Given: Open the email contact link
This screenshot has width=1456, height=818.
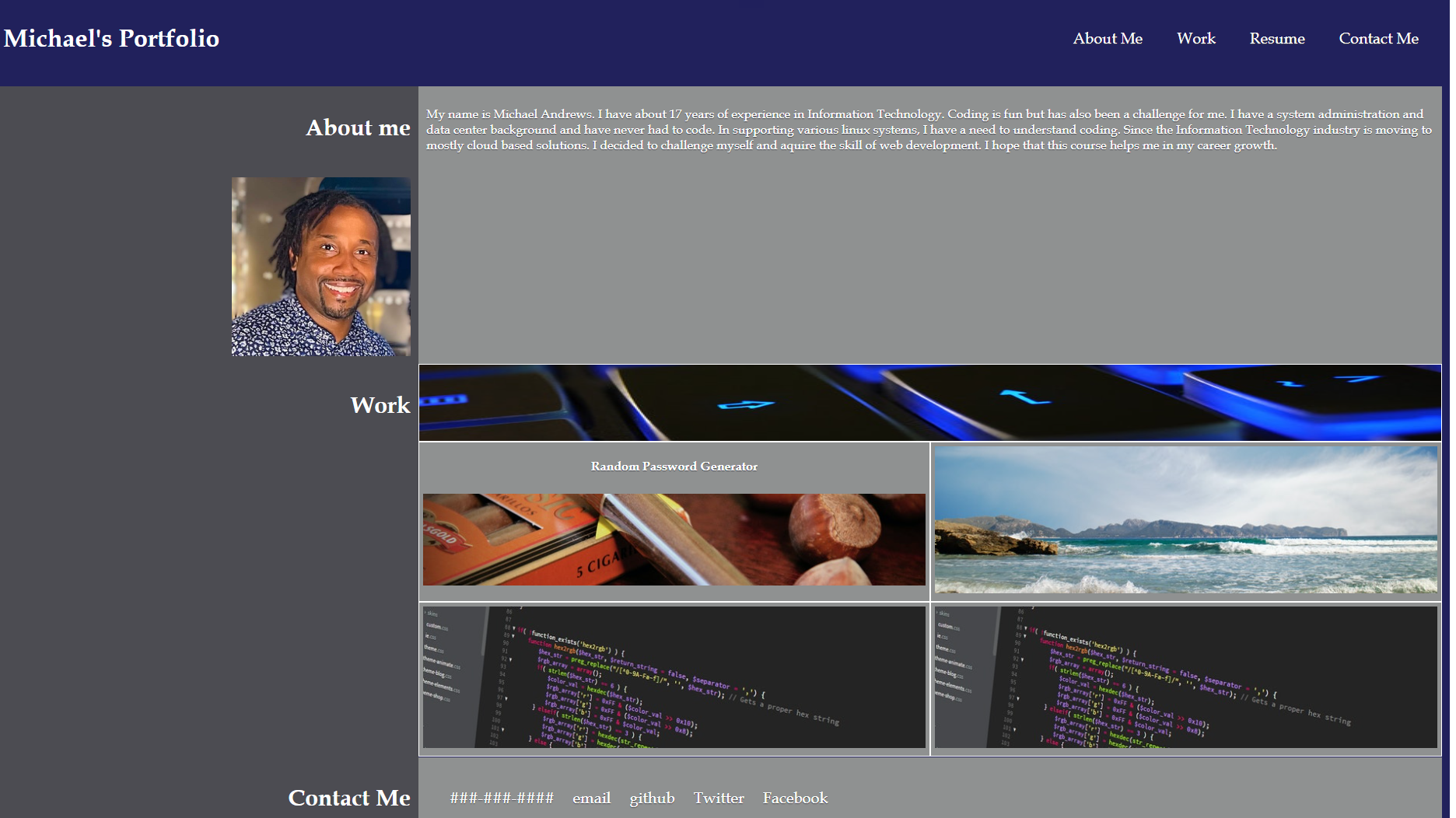Looking at the screenshot, I should click(x=591, y=797).
